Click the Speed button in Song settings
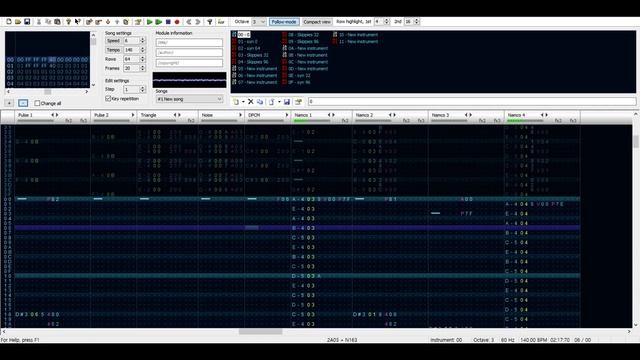 point(113,41)
